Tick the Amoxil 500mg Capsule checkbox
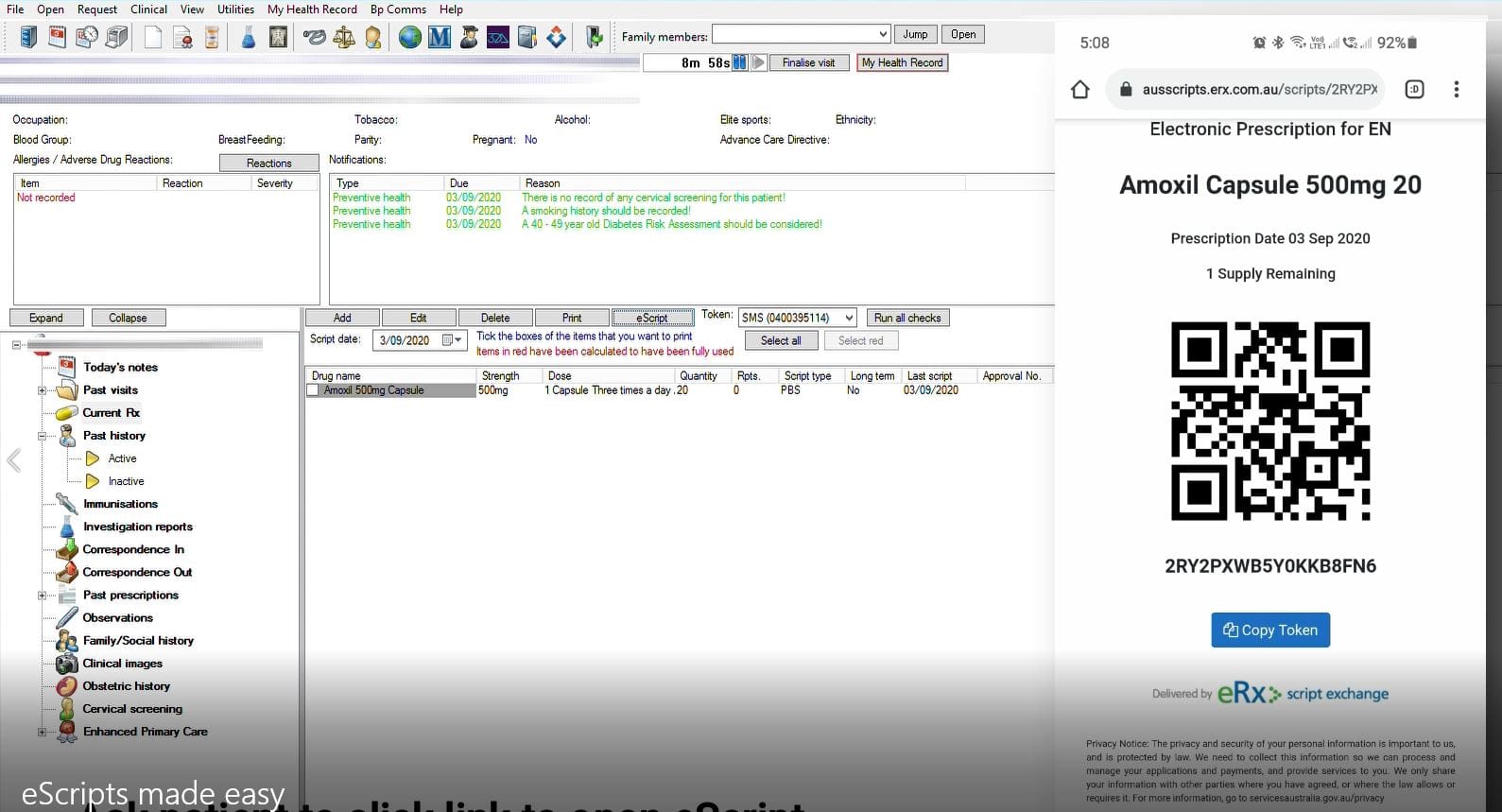 (313, 390)
